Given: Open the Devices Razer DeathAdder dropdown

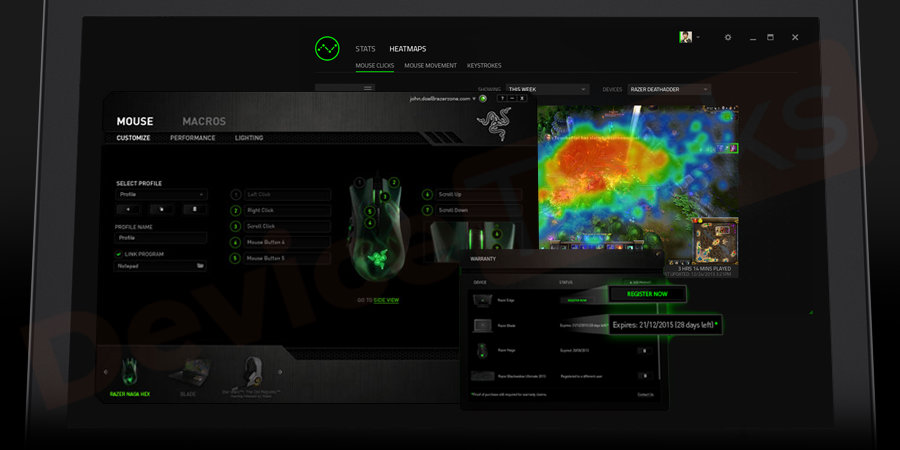Looking at the screenshot, I should 669,90.
